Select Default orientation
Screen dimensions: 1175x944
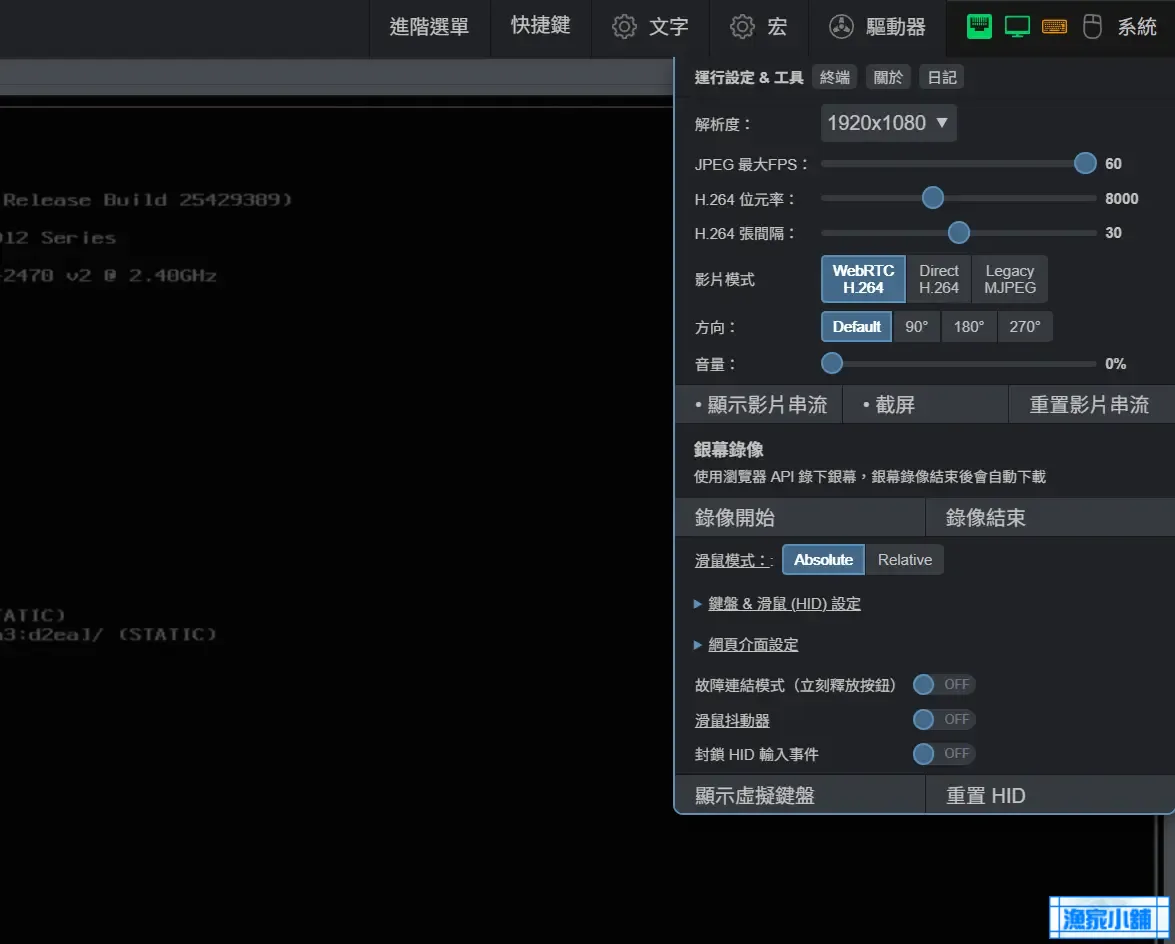tap(857, 327)
